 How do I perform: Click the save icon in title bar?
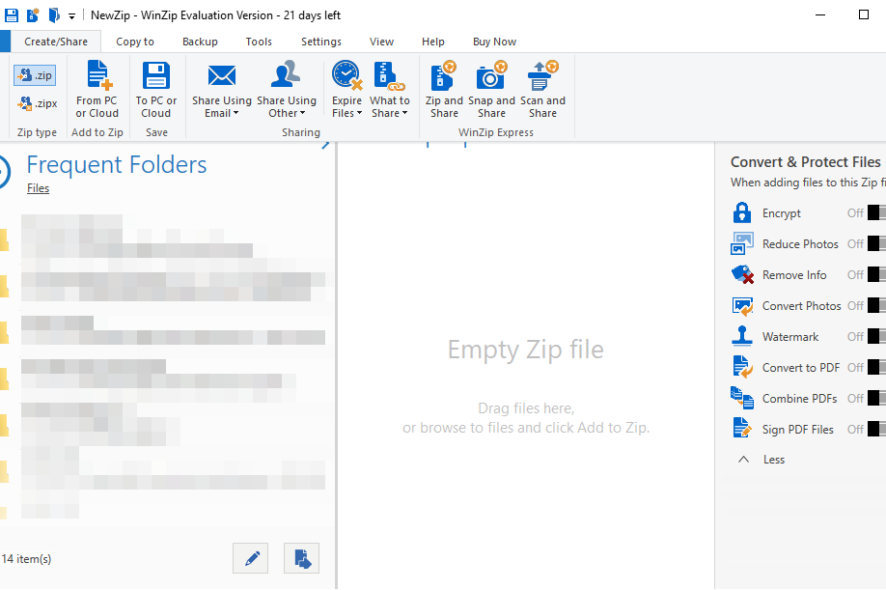pos(11,15)
